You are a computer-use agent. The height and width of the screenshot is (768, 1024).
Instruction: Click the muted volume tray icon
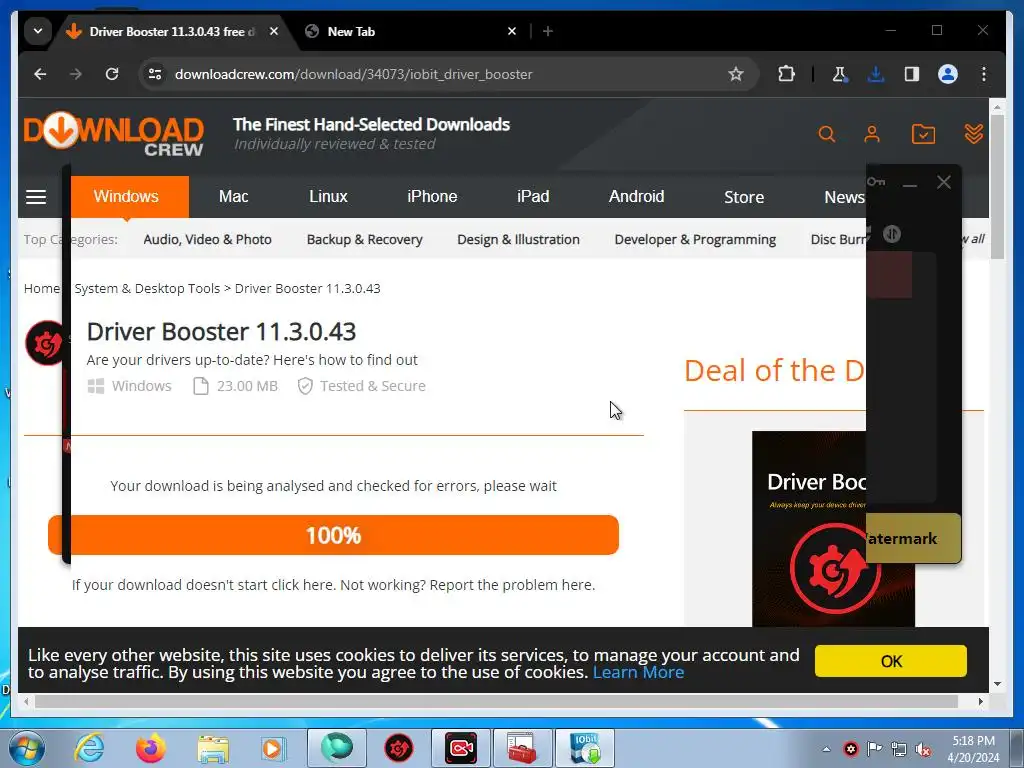pyautogui.click(x=923, y=749)
